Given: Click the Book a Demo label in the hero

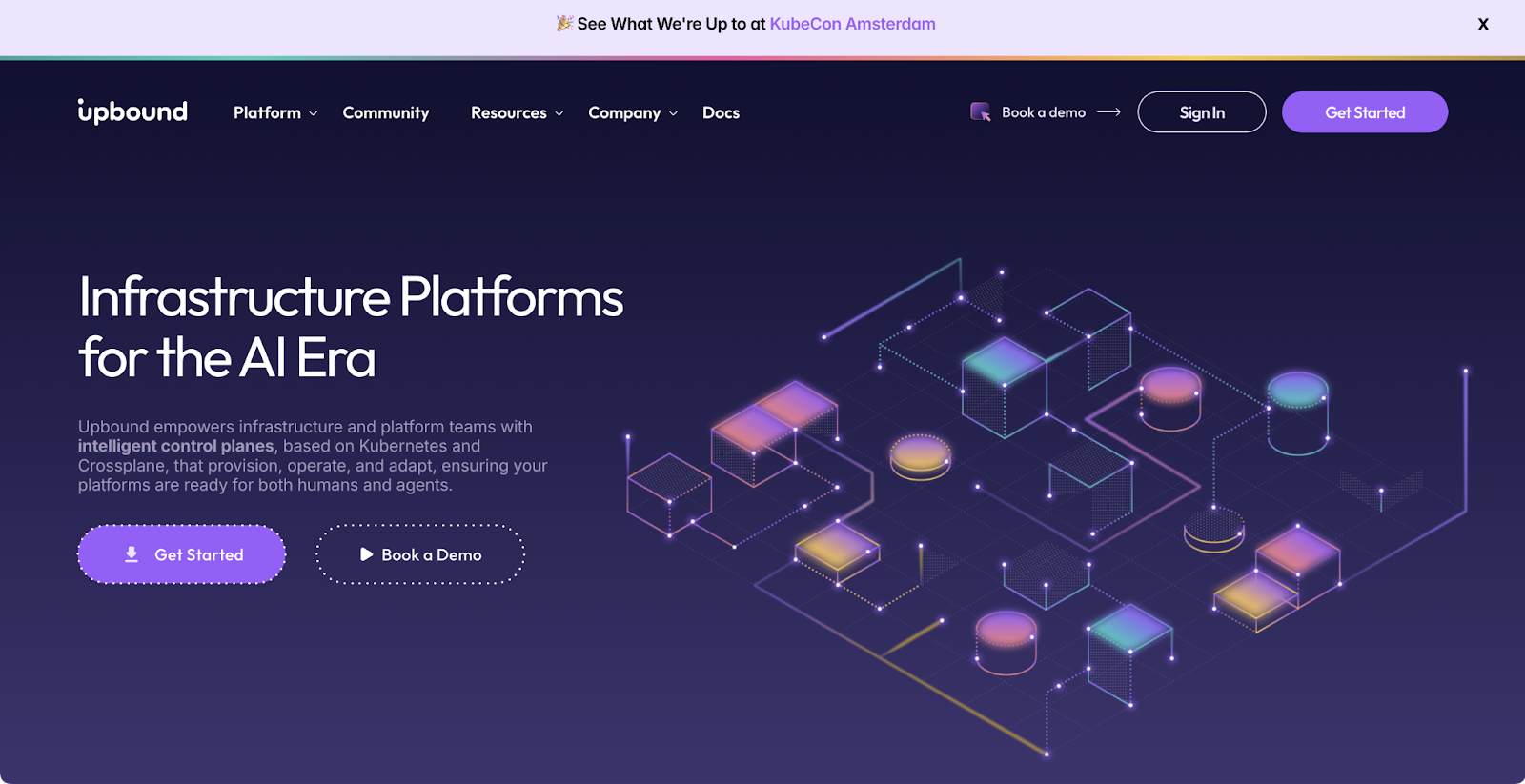Looking at the screenshot, I should pos(431,554).
